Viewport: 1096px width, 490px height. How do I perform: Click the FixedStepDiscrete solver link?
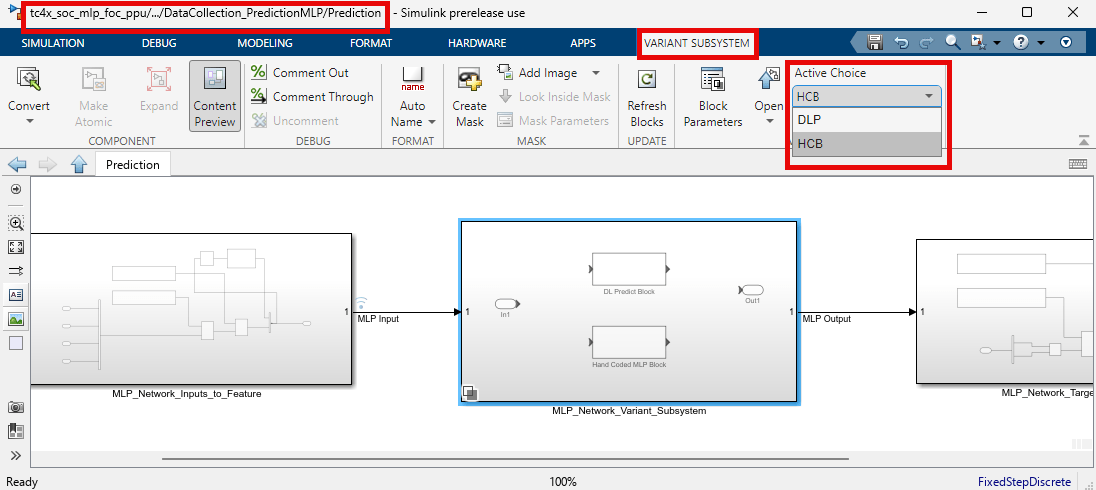(1024, 482)
